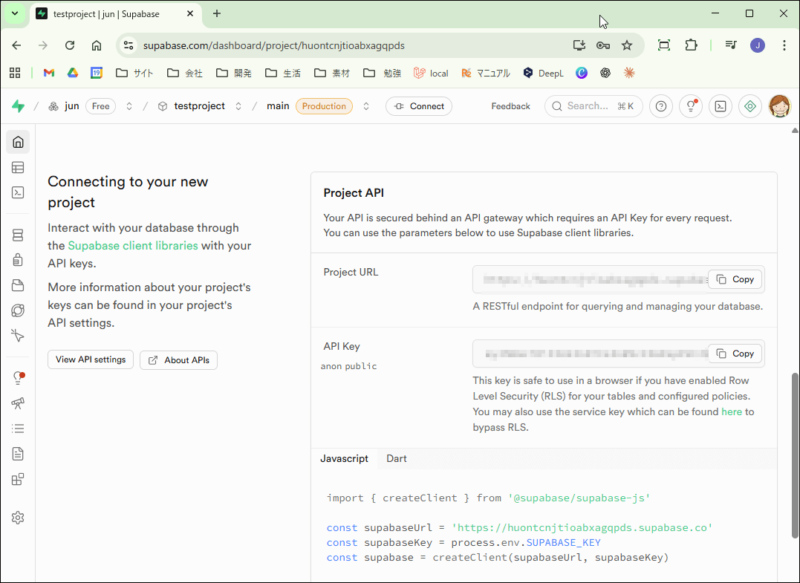Screen dimensions: 800x583
Task: Open the Storage bucket icon
Action: tap(17, 286)
